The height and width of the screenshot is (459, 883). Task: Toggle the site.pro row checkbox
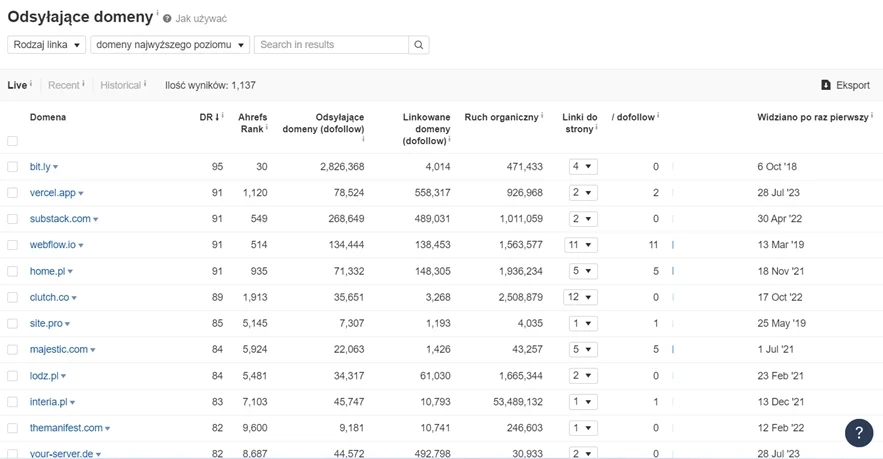12,324
